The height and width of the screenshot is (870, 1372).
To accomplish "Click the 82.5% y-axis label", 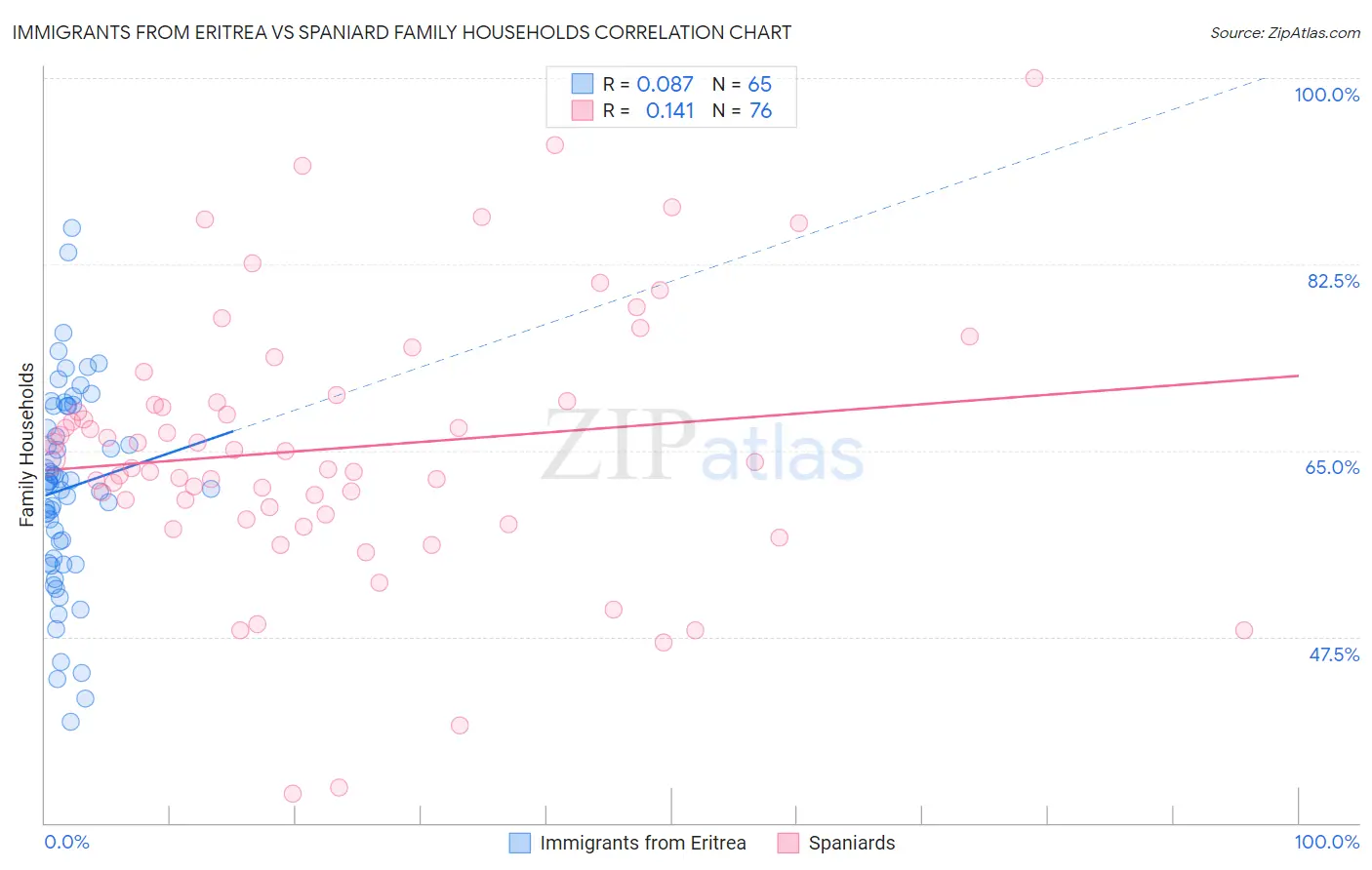I will pos(1333,281).
